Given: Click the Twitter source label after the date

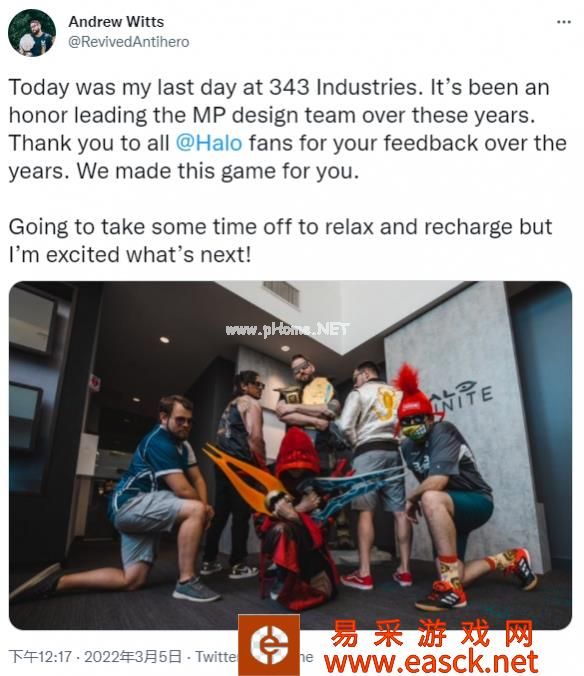Looking at the screenshot, I should click(x=217, y=657).
